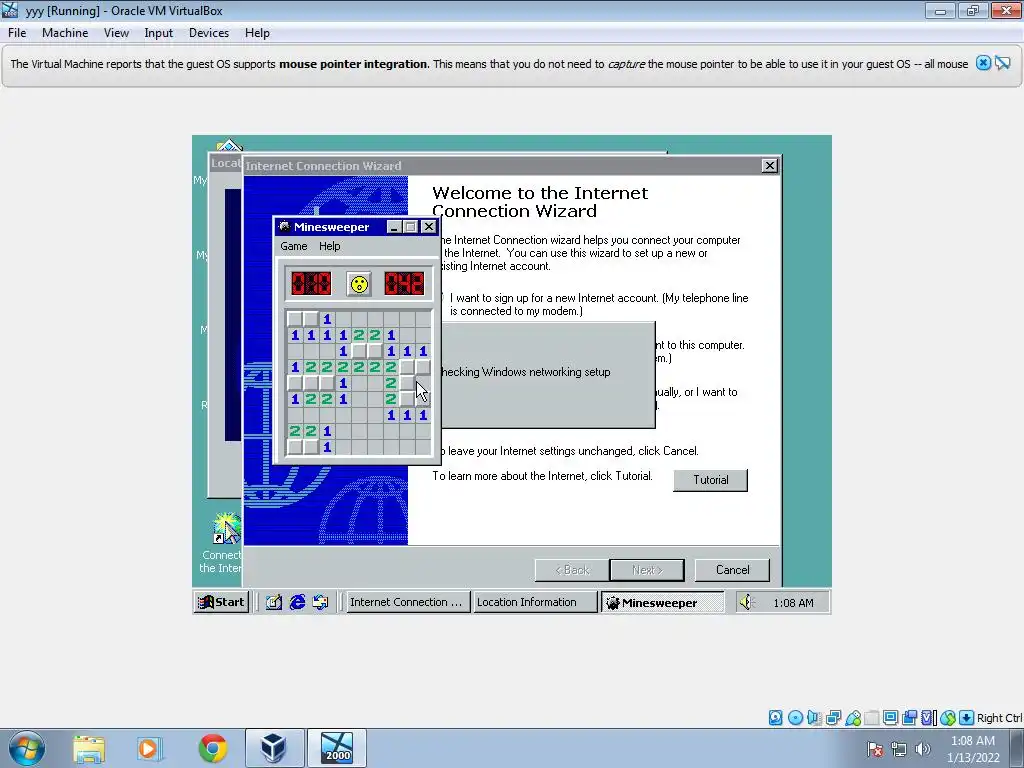Viewport: 1024px width, 768px height.
Task: Open the Help menu in Minesweeper
Action: (x=329, y=246)
